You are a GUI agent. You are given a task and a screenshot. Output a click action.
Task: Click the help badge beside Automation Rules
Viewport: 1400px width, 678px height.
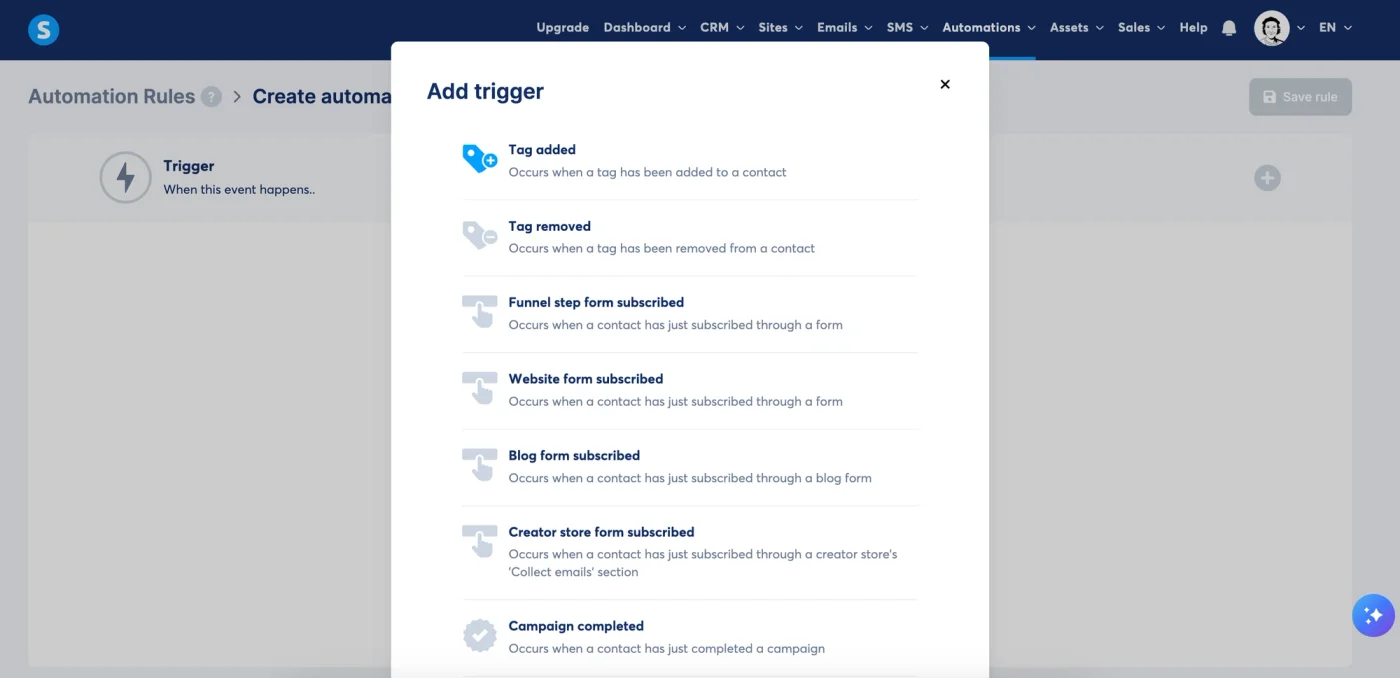coord(211,96)
